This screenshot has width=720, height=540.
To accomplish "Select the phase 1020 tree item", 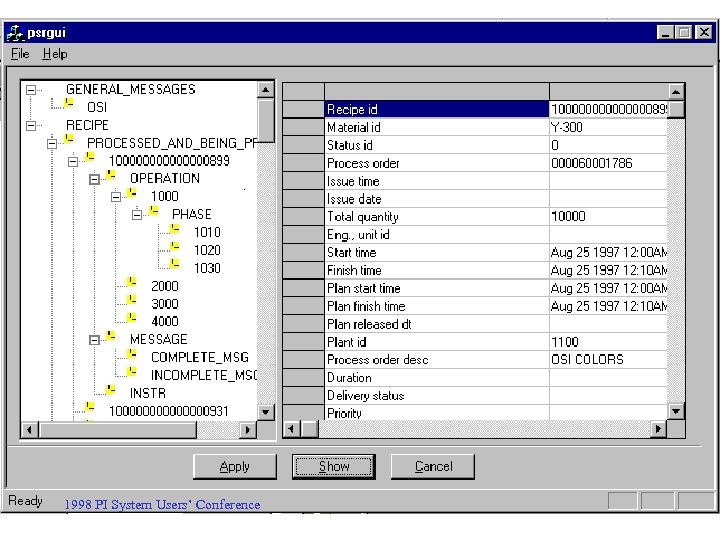I will pos(207,250).
